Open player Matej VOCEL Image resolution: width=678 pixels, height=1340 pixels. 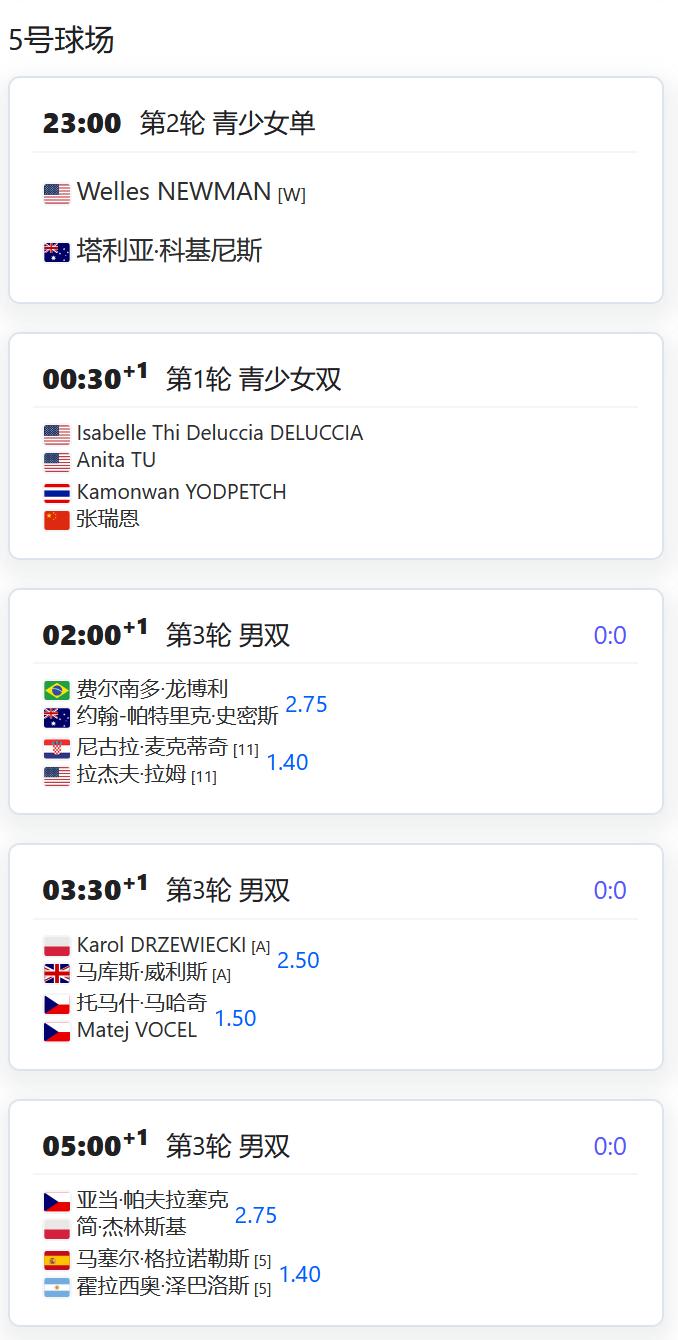pyautogui.click(x=137, y=1030)
